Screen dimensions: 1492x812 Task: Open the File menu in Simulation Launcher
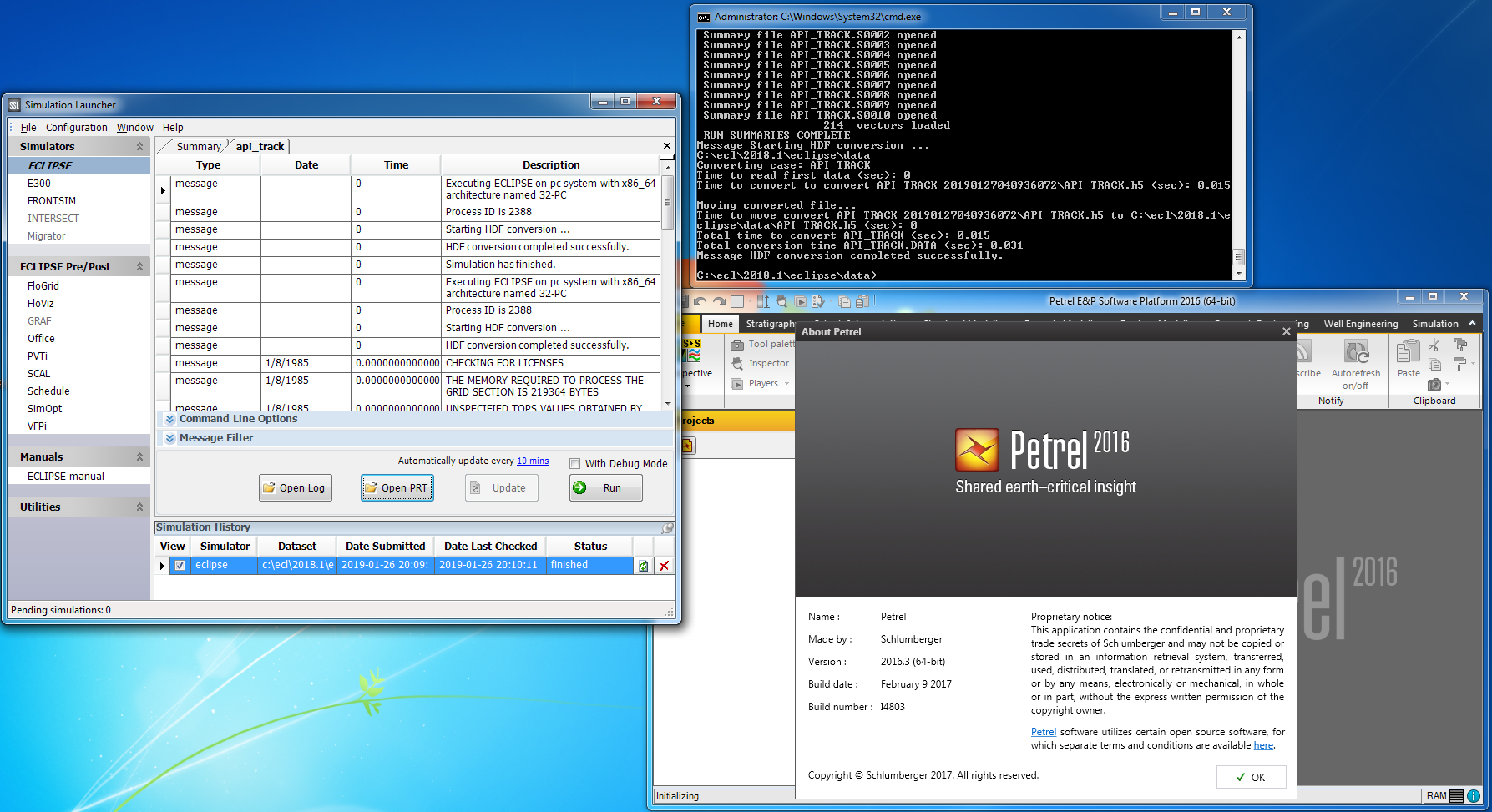[x=28, y=128]
